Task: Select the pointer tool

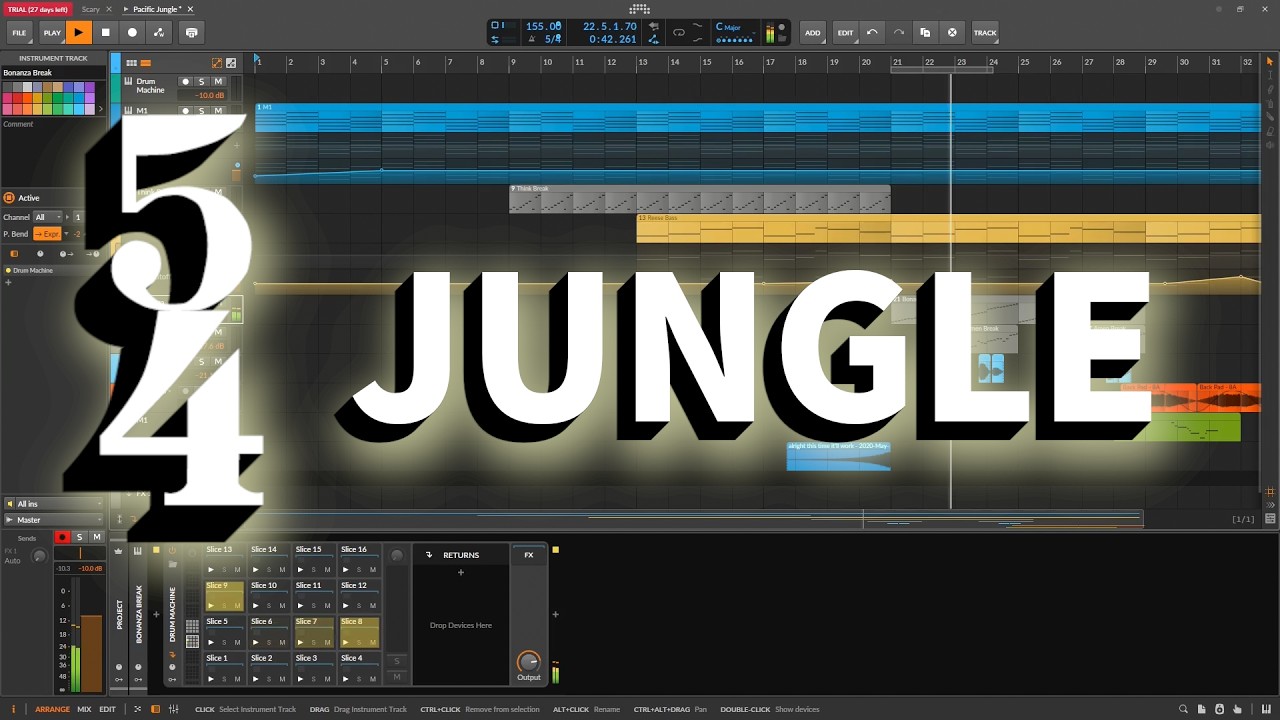Action: 1270,62
